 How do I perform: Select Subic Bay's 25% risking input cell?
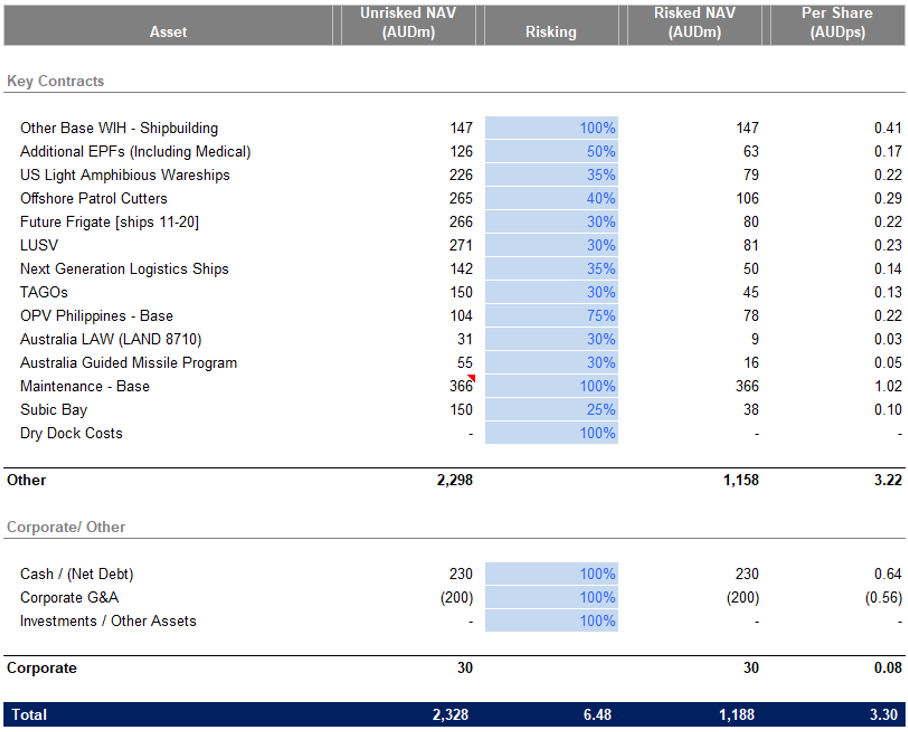551,410
